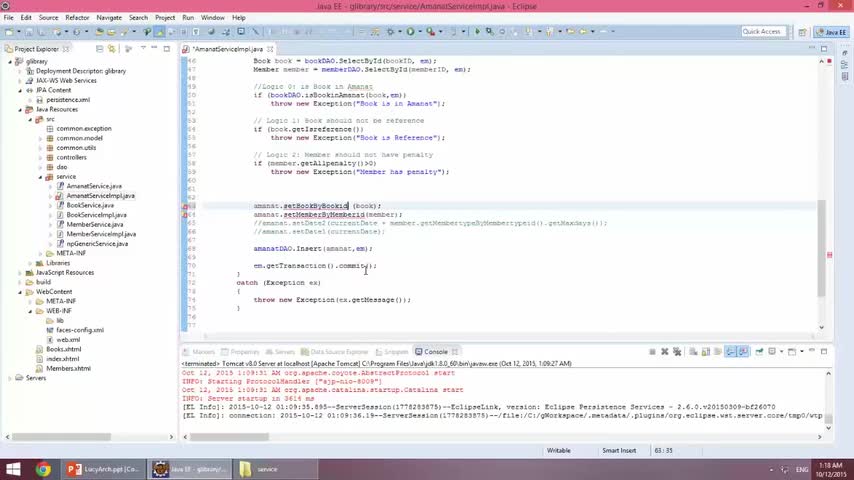Open the Java EE perspective button
This screenshot has width=854, height=480.
pos(831,32)
